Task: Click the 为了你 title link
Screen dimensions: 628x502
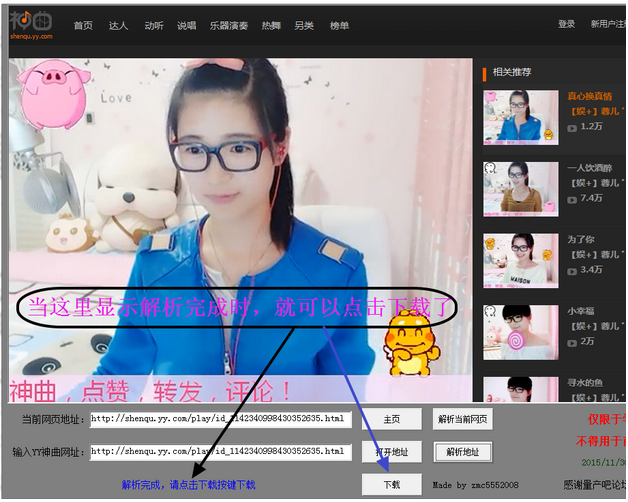Action: (581, 240)
